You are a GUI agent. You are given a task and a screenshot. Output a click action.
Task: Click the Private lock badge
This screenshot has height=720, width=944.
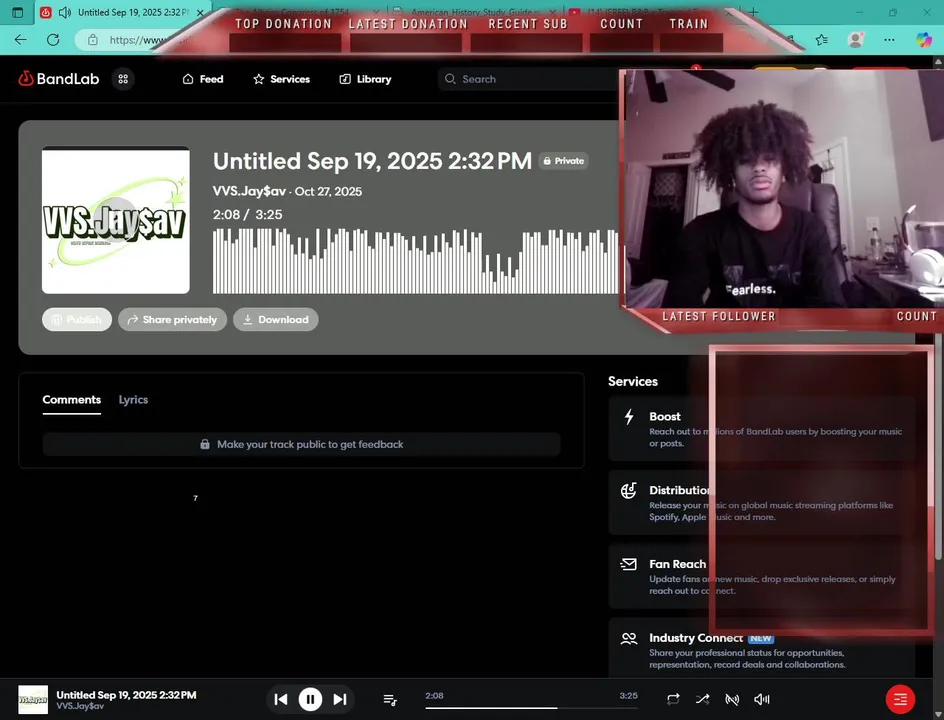564,161
